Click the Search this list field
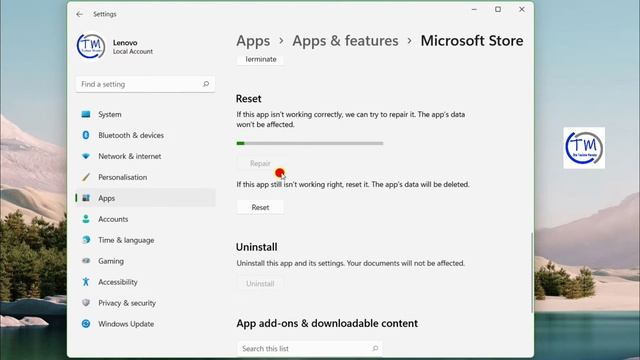 click(x=310, y=348)
